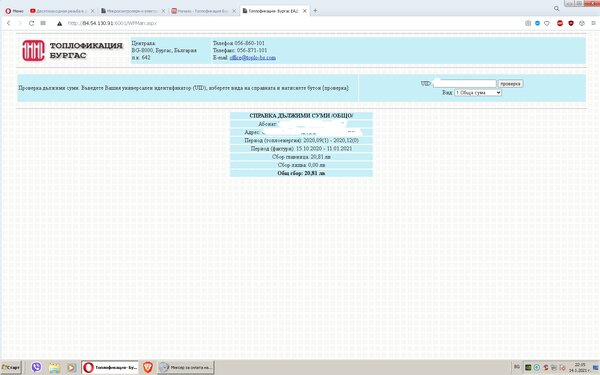
Task: Open the Opera menu button
Action: 14,11
